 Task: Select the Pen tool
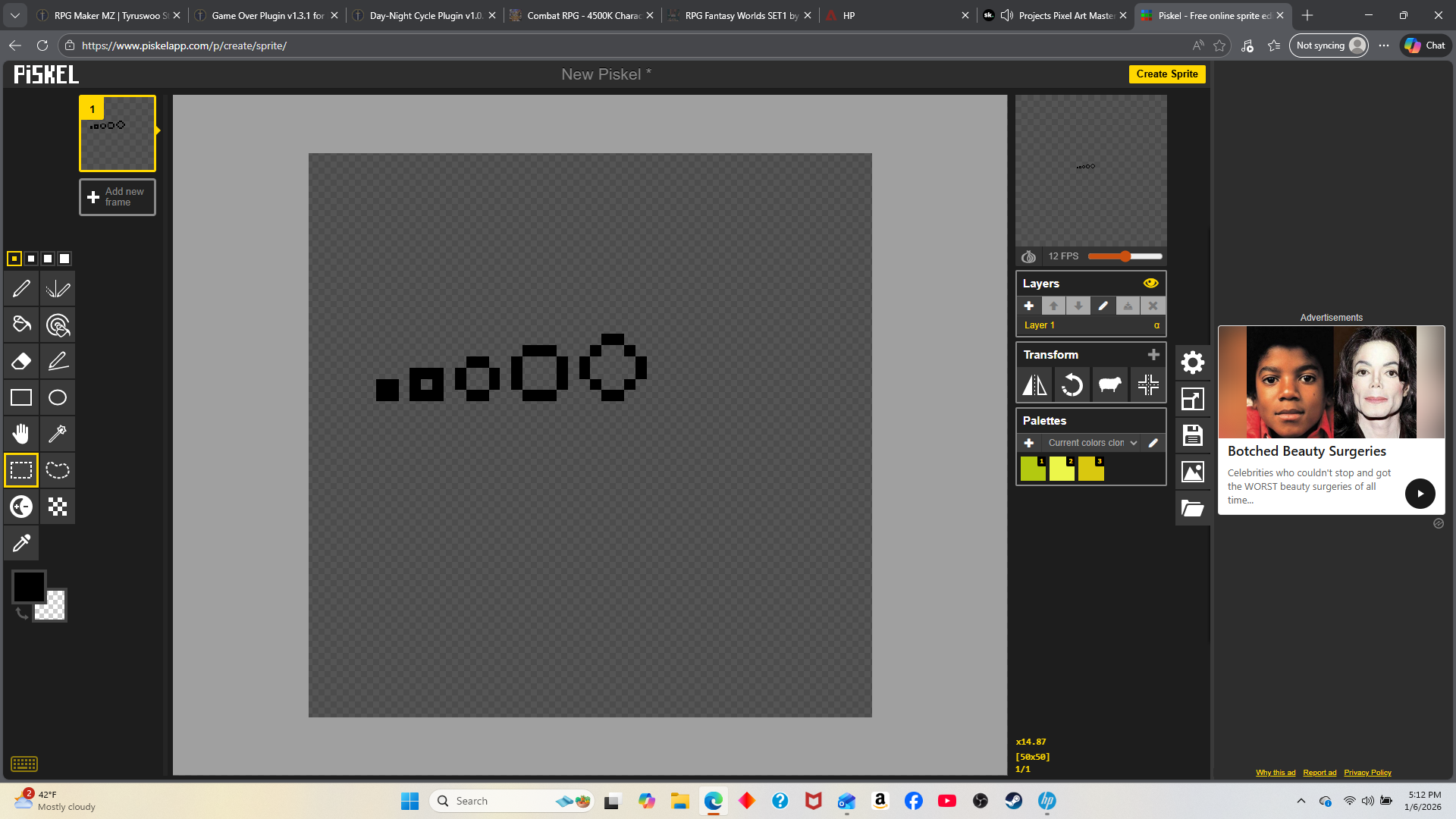(21, 288)
